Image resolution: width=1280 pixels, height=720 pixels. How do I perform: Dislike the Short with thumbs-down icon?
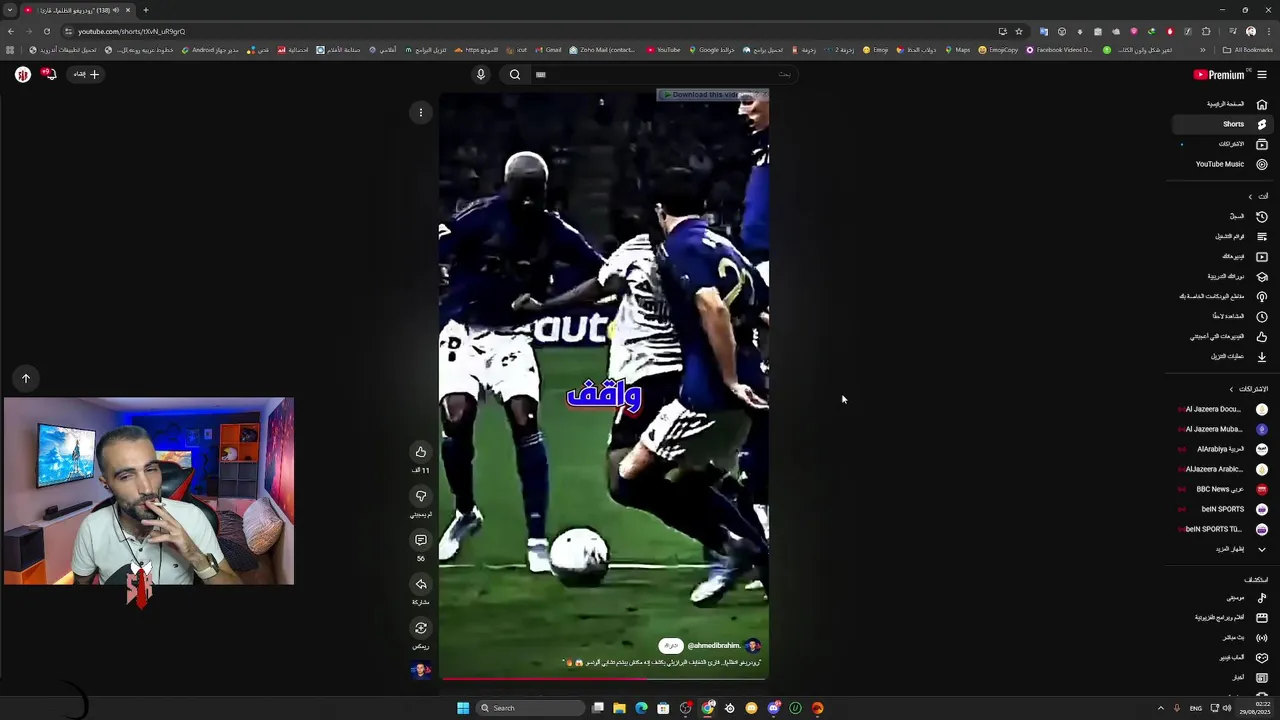(421, 496)
